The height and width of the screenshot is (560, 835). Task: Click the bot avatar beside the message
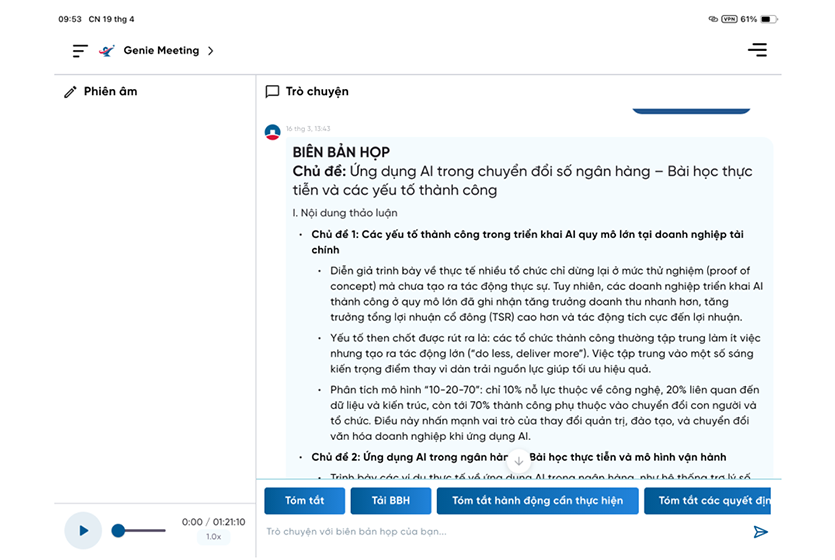[x=273, y=132]
